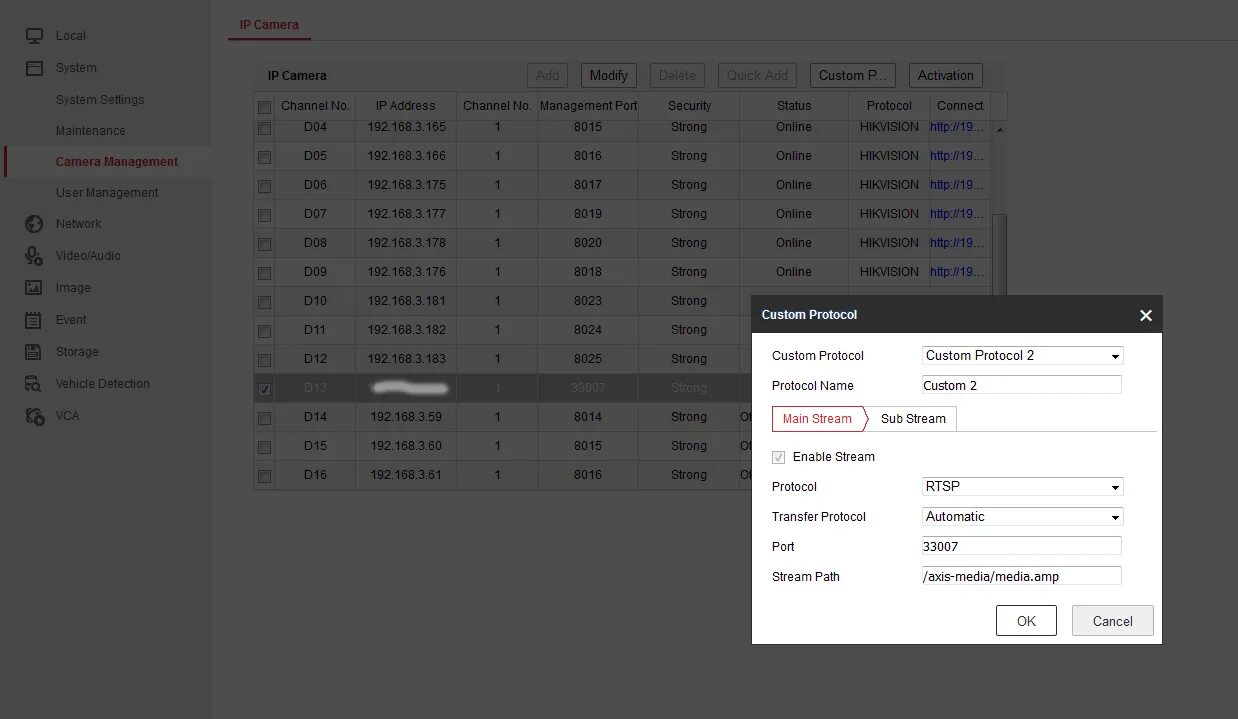Viewport: 1238px width, 719px height.
Task: Click the Event calendar icon
Action: pyautogui.click(x=35, y=320)
